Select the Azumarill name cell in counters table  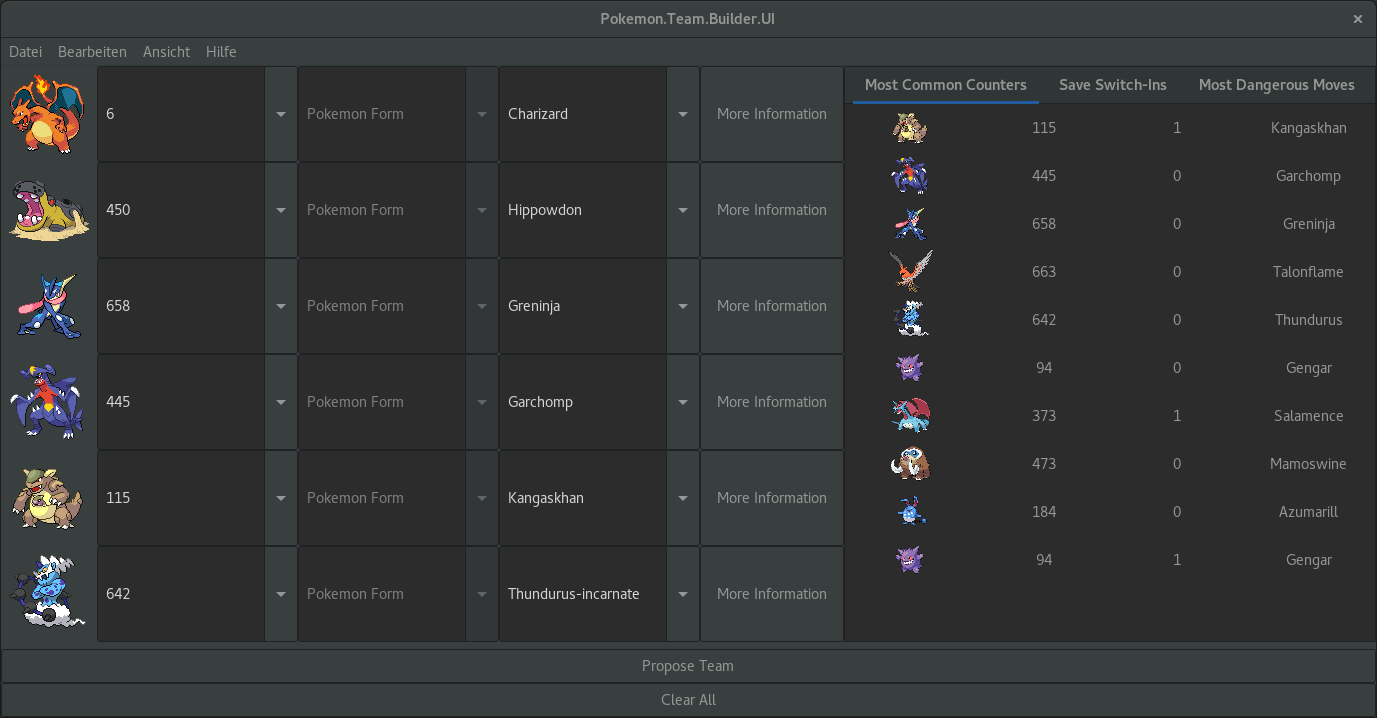[1308, 512]
